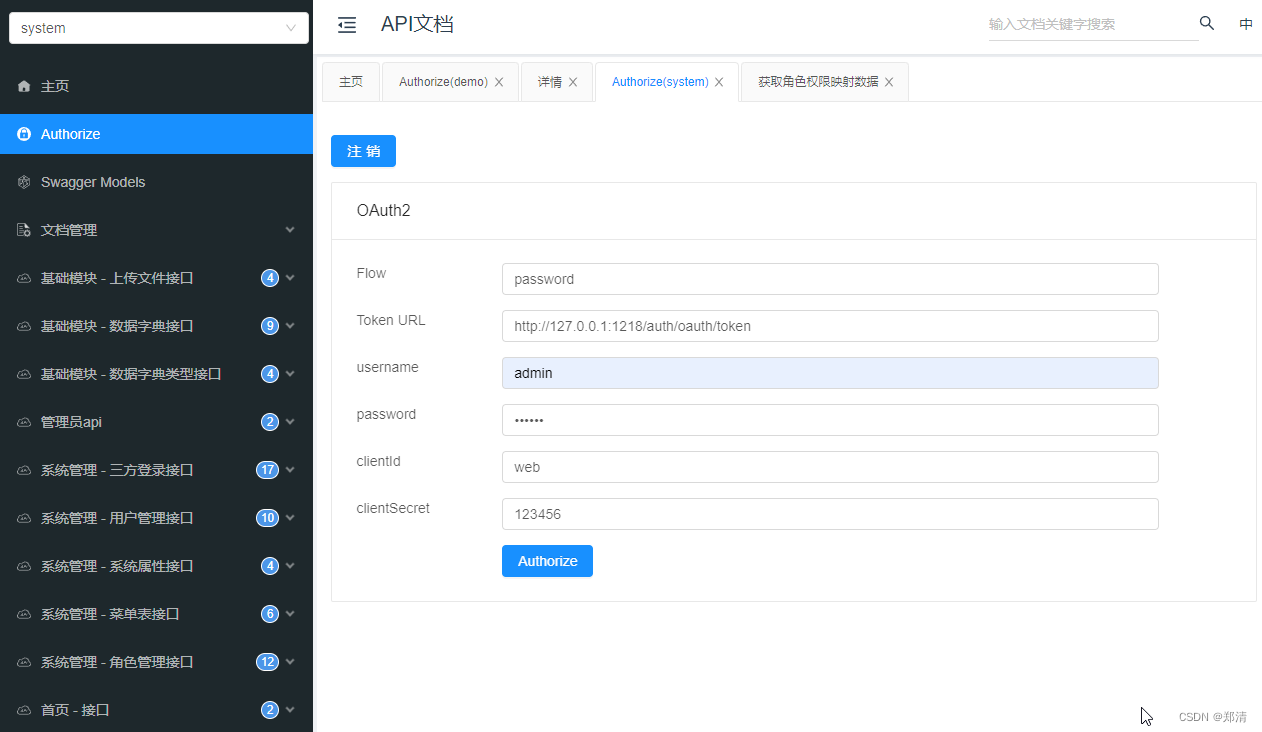
Task: Click the blue Authorize submit button
Action: [547, 561]
